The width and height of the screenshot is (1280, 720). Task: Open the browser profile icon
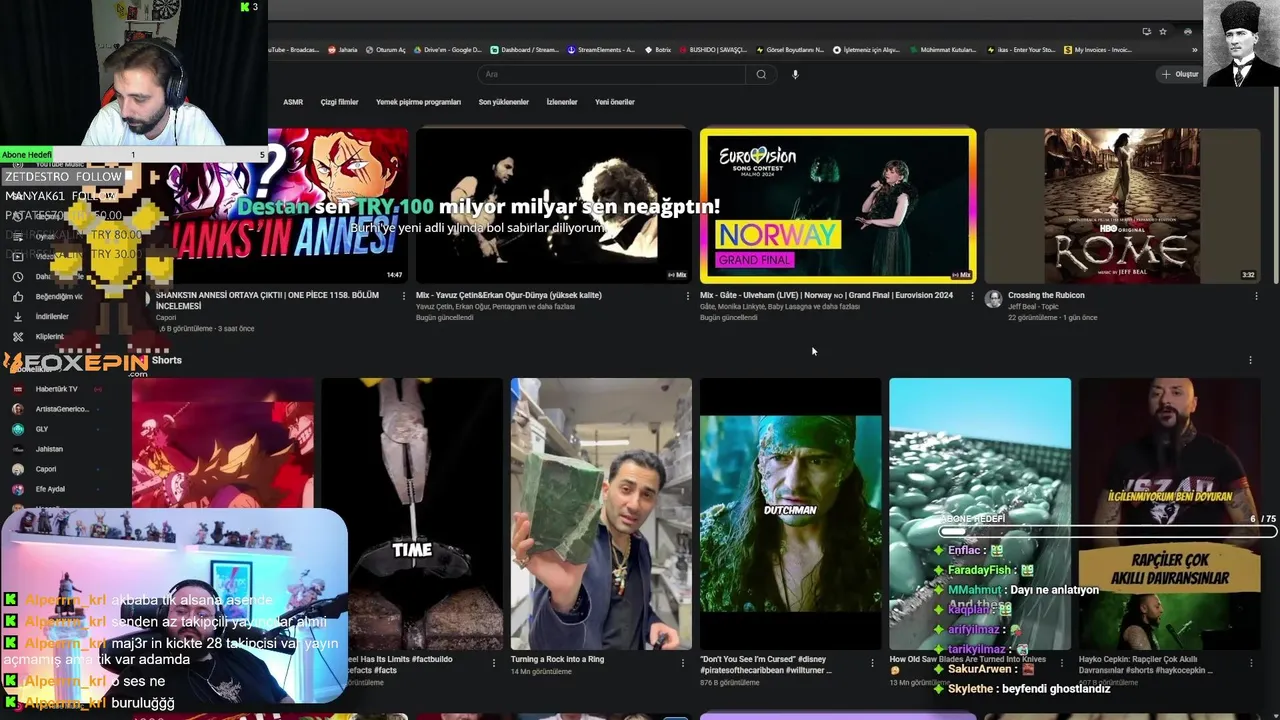click(1187, 31)
